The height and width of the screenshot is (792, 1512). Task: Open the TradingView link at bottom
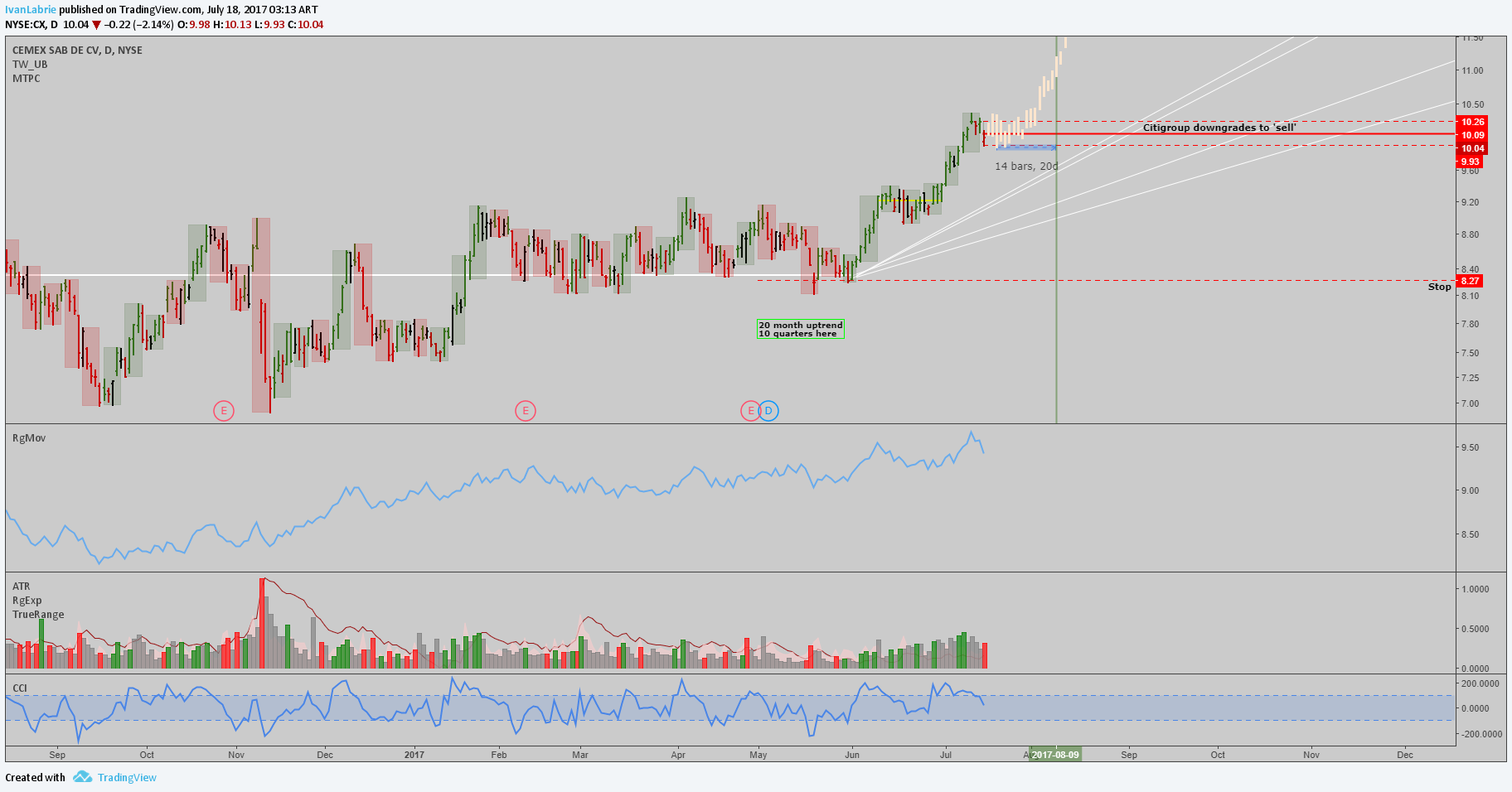[127, 777]
